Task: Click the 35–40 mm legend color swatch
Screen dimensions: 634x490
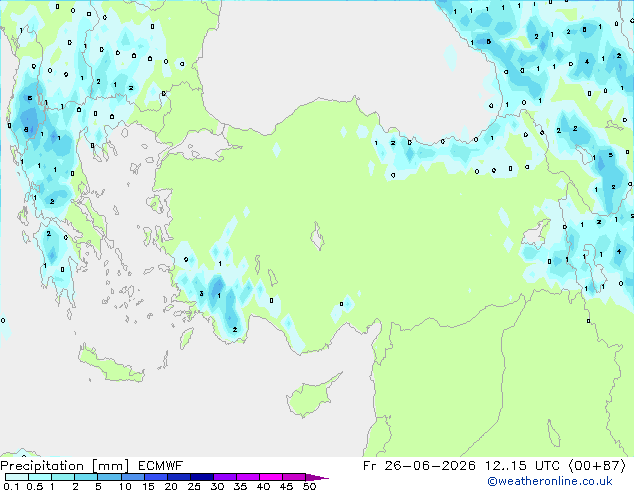Action: point(247,477)
